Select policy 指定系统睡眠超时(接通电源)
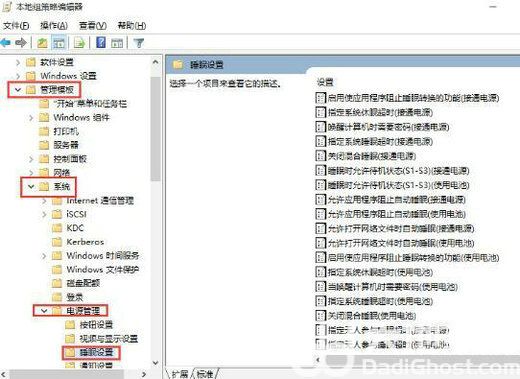The height and width of the screenshot is (379, 520). 374,141
